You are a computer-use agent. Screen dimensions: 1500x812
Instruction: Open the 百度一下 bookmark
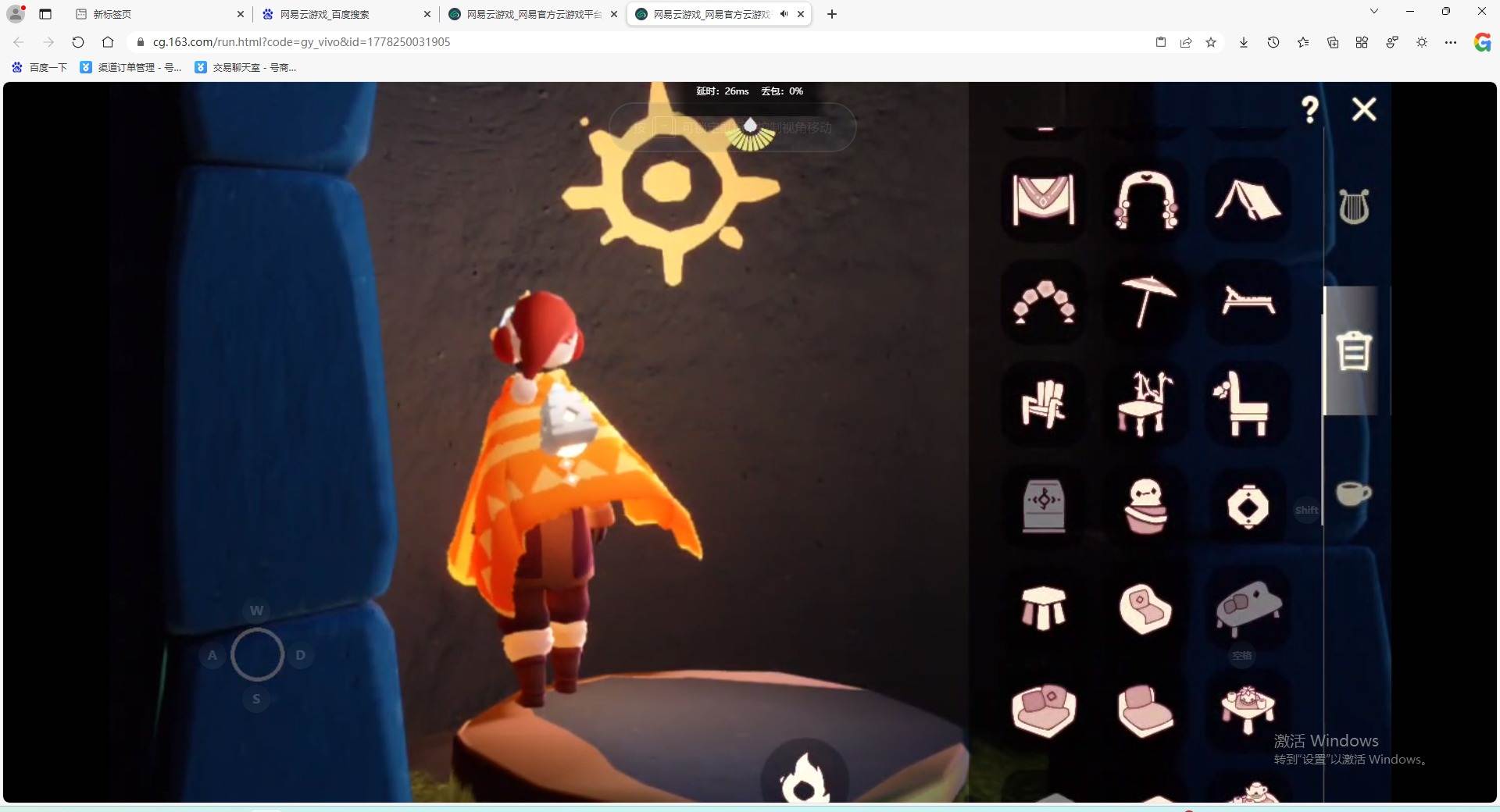click(40, 68)
